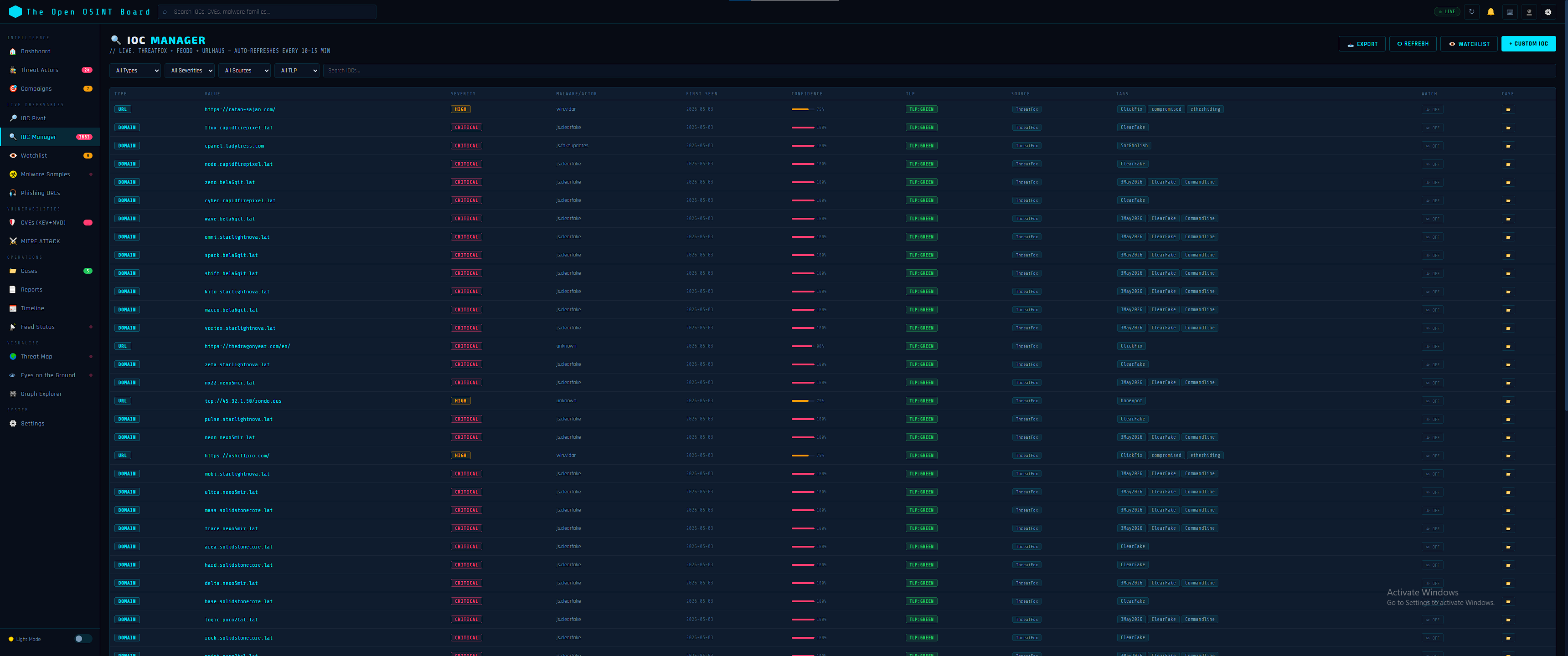Click case folder icon for thedragonyear.com row
The width and height of the screenshot is (1568, 656).
(x=1508, y=347)
